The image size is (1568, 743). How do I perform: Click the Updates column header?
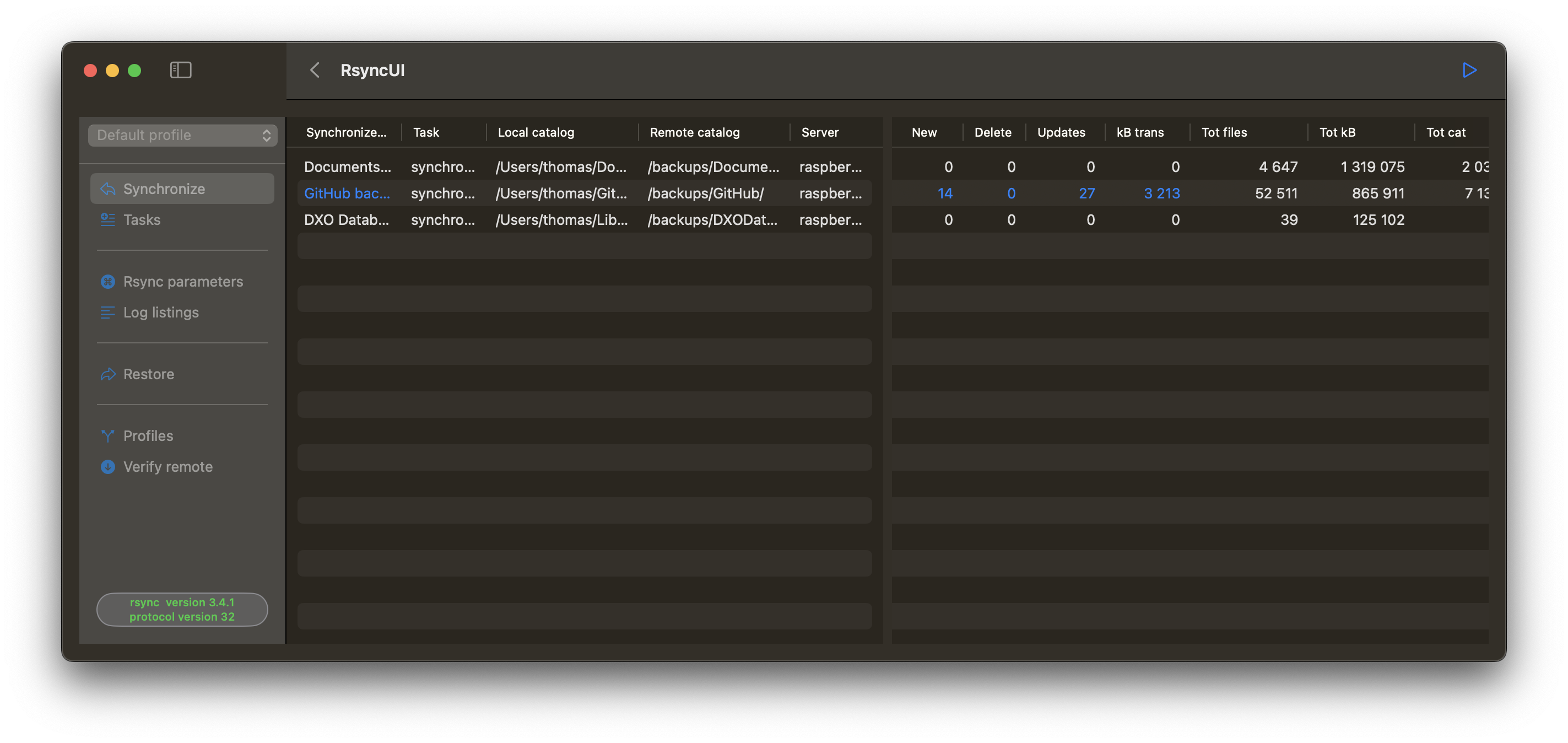coord(1061,132)
